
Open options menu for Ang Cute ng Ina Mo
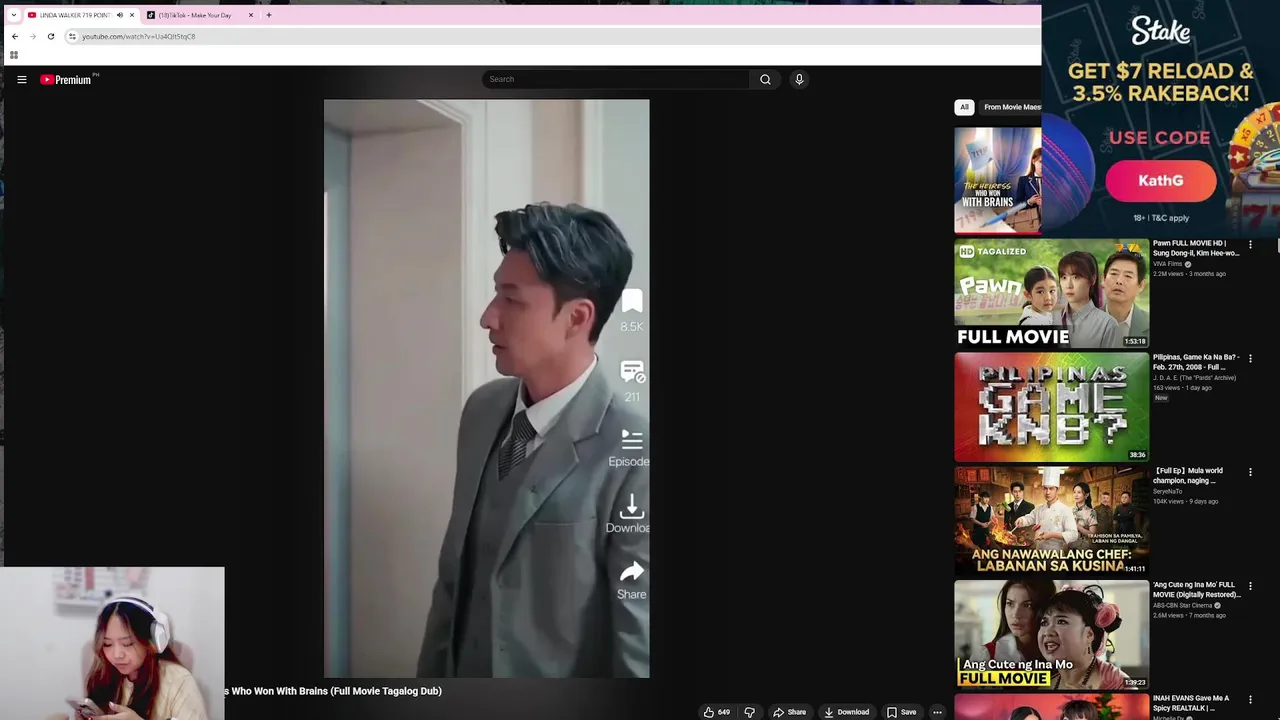click(x=1250, y=586)
